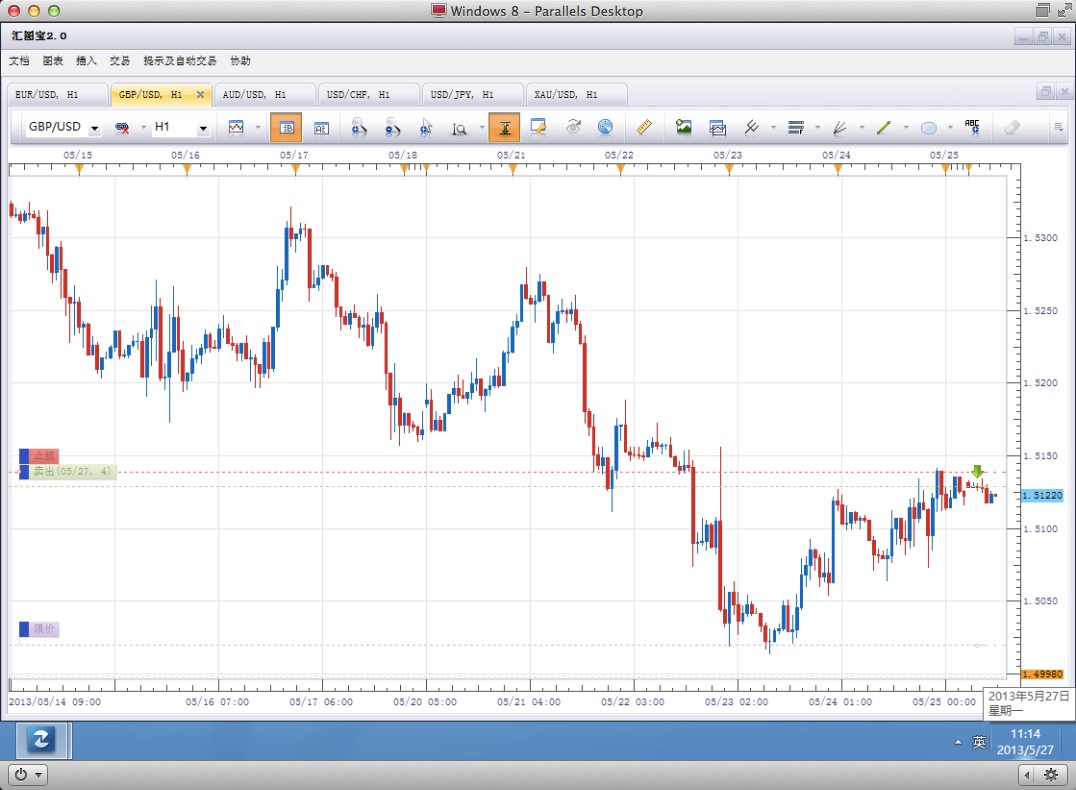The height and width of the screenshot is (790, 1076).
Task: Click the blue radar globe icon
Action: (605, 127)
